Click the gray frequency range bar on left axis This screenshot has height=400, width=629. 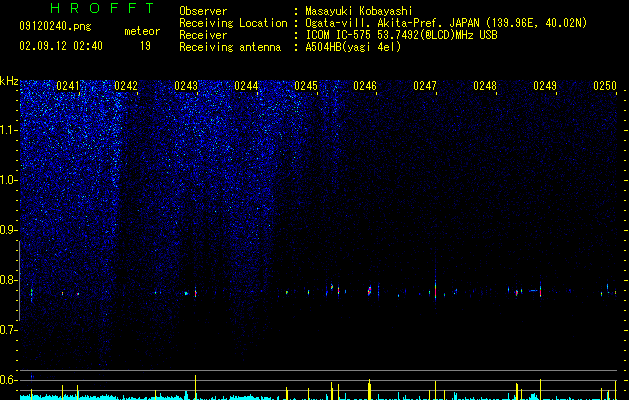(19, 281)
